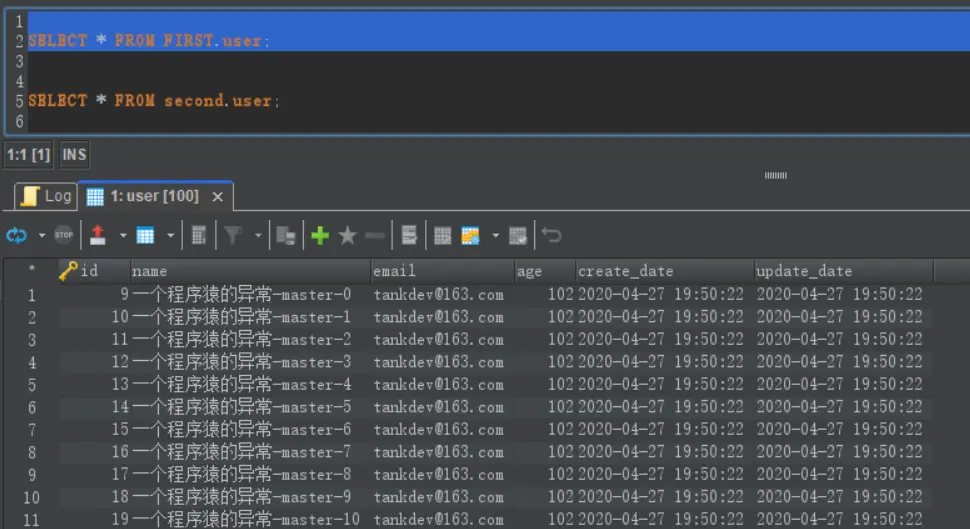970x529 pixels.
Task: Click the asterisk corner header cell
Action: (x=32, y=270)
